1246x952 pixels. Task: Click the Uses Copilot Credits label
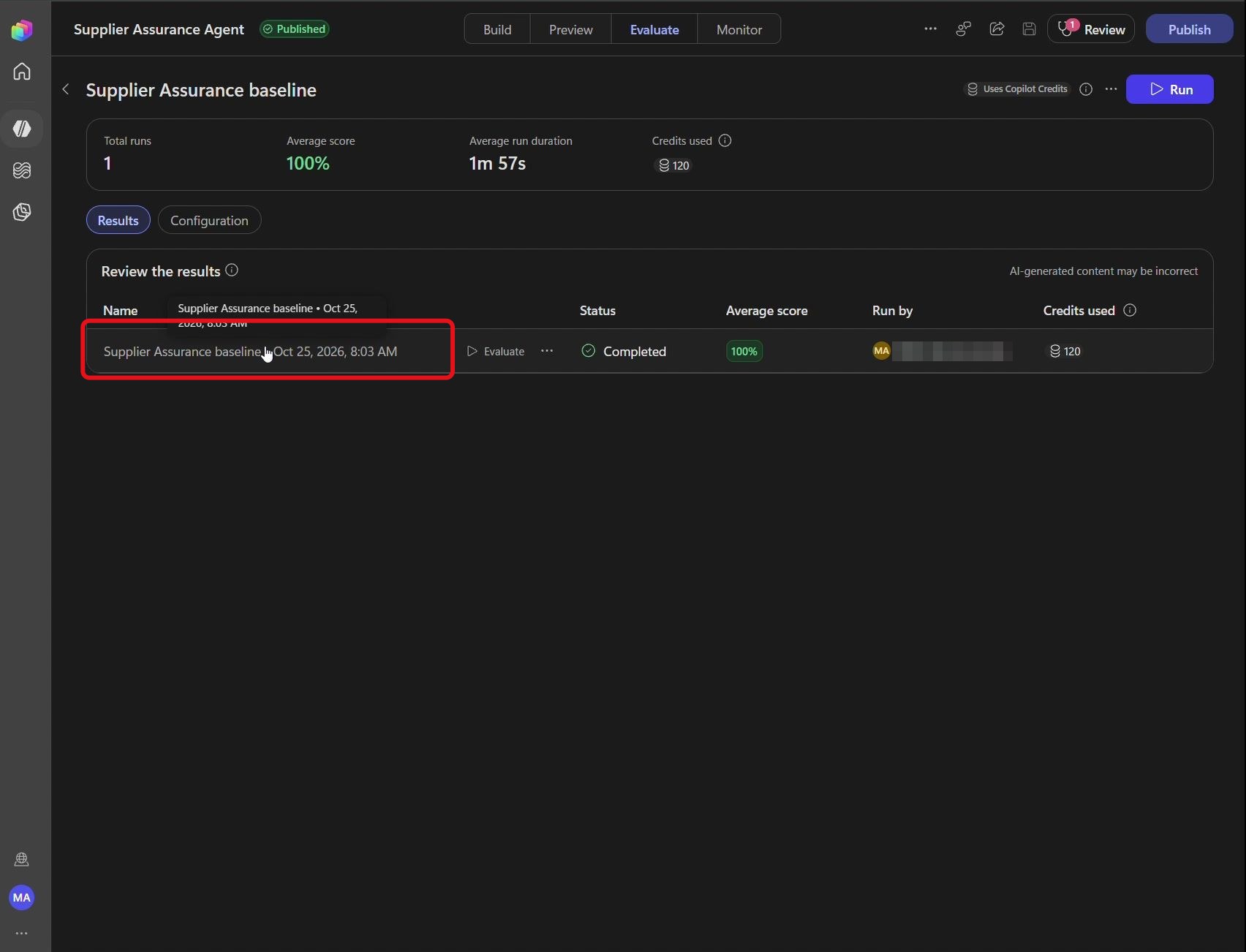click(1018, 89)
